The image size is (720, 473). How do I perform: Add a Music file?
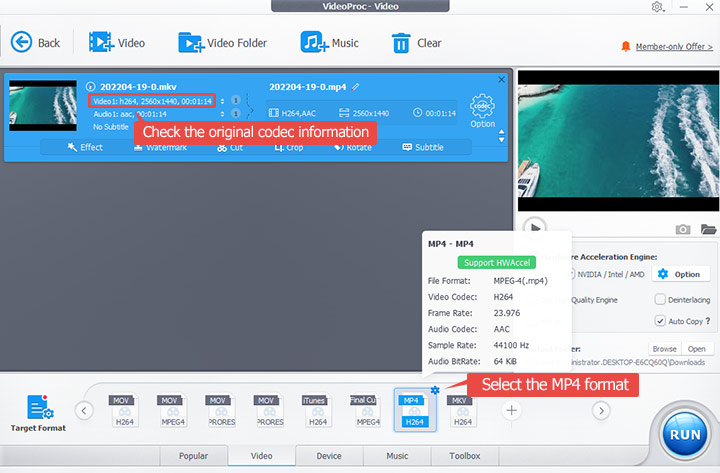(x=329, y=43)
